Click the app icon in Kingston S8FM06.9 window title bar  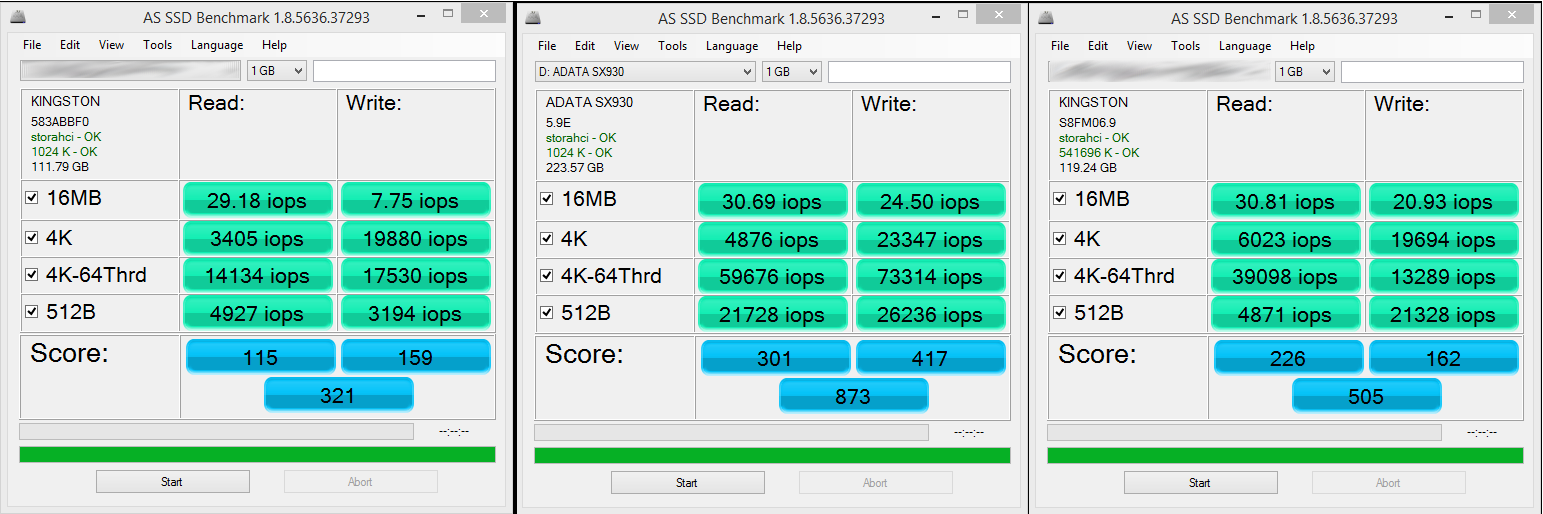pyautogui.click(x=1047, y=17)
